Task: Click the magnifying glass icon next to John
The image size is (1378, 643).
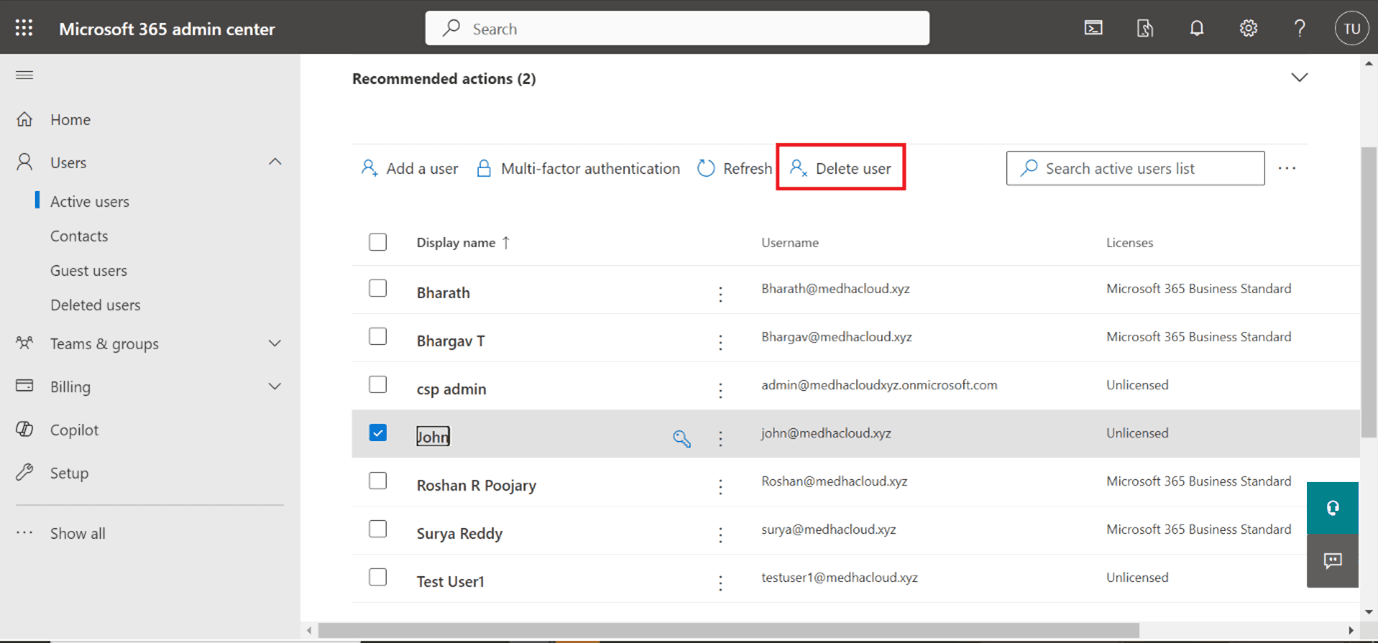Action: click(681, 438)
